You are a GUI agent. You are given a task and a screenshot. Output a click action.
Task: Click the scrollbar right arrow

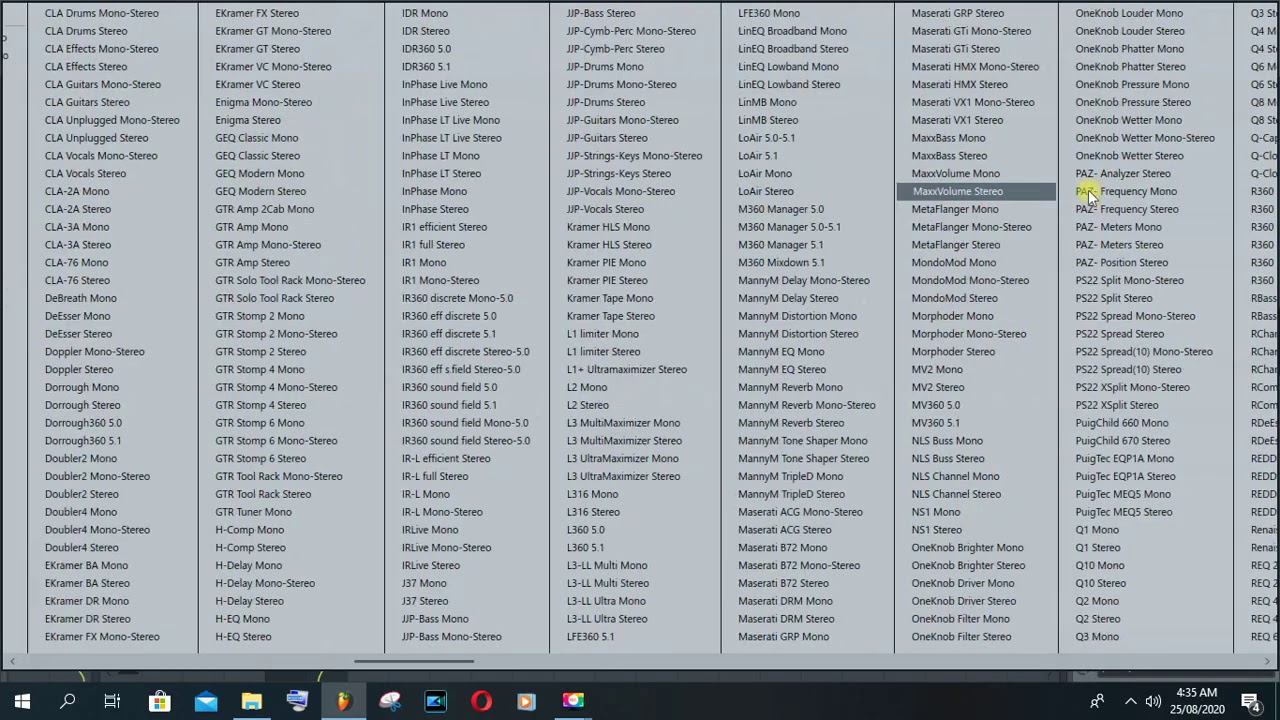click(1268, 661)
